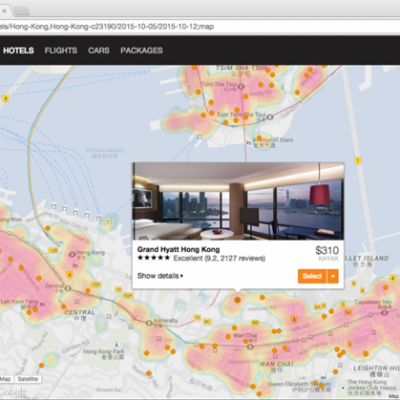
Task: Click the hotel marker left of Leighton Hill label
Action: (x=335, y=371)
